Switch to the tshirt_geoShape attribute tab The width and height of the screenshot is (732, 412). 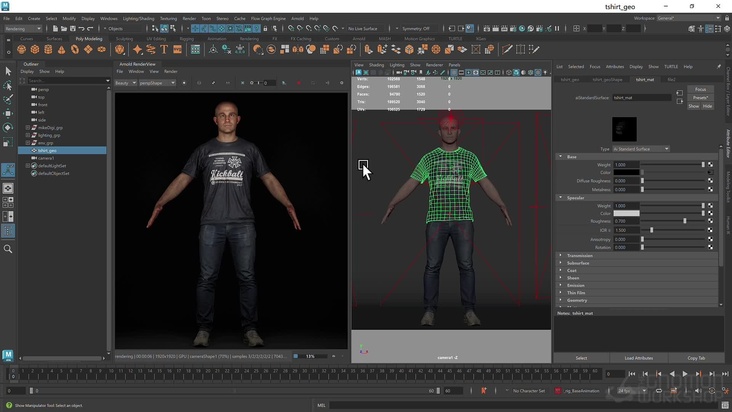[x=607, y=80]
